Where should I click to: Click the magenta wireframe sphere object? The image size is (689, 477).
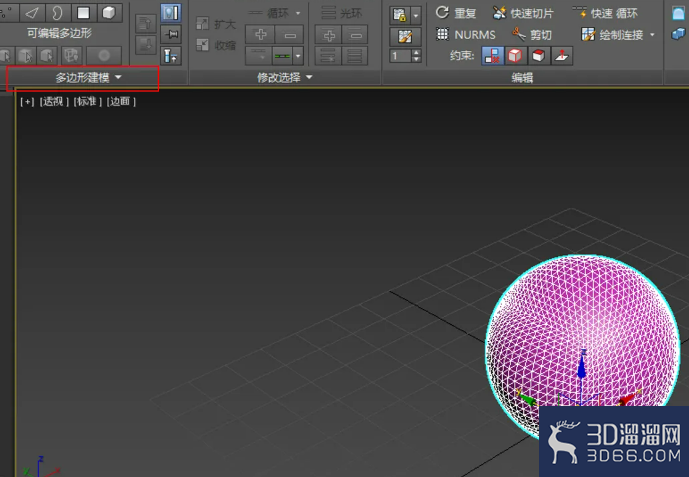click(582, 325)
